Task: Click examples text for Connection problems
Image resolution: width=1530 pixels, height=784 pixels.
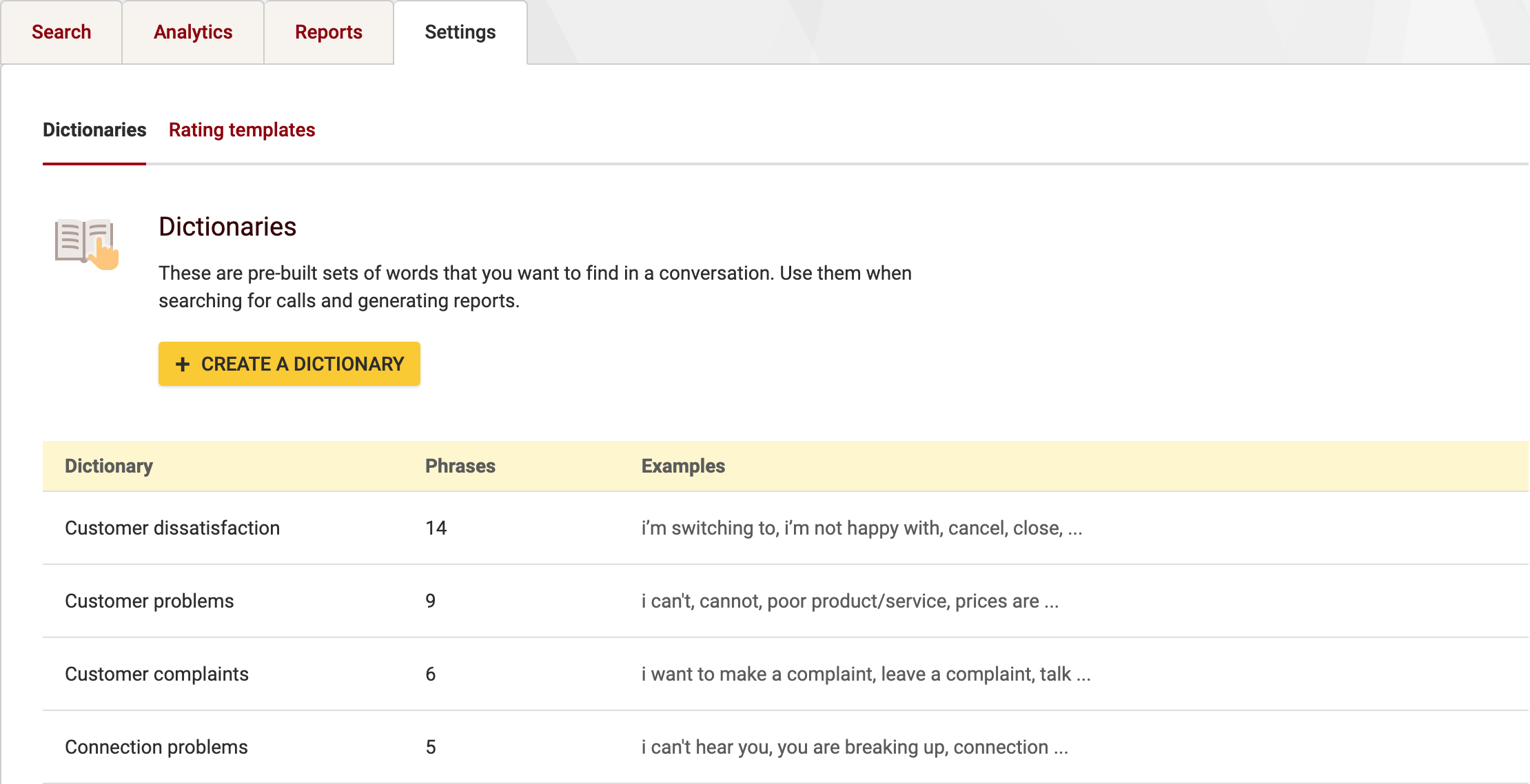Action: 855,747
